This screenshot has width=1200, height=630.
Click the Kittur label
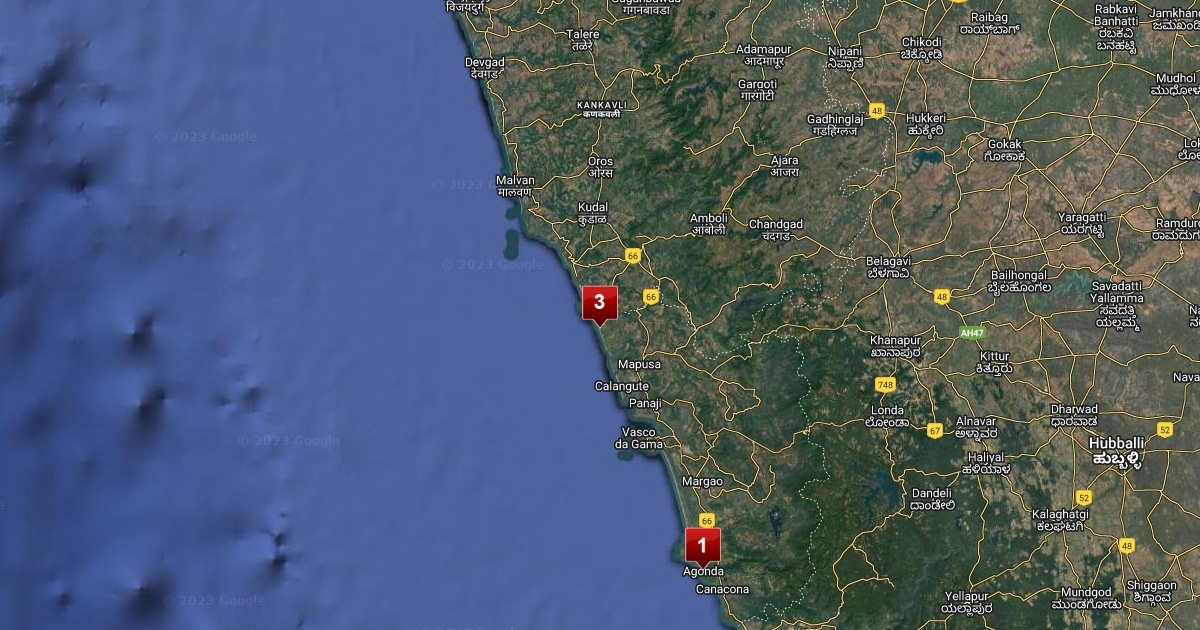coord(995,362)
